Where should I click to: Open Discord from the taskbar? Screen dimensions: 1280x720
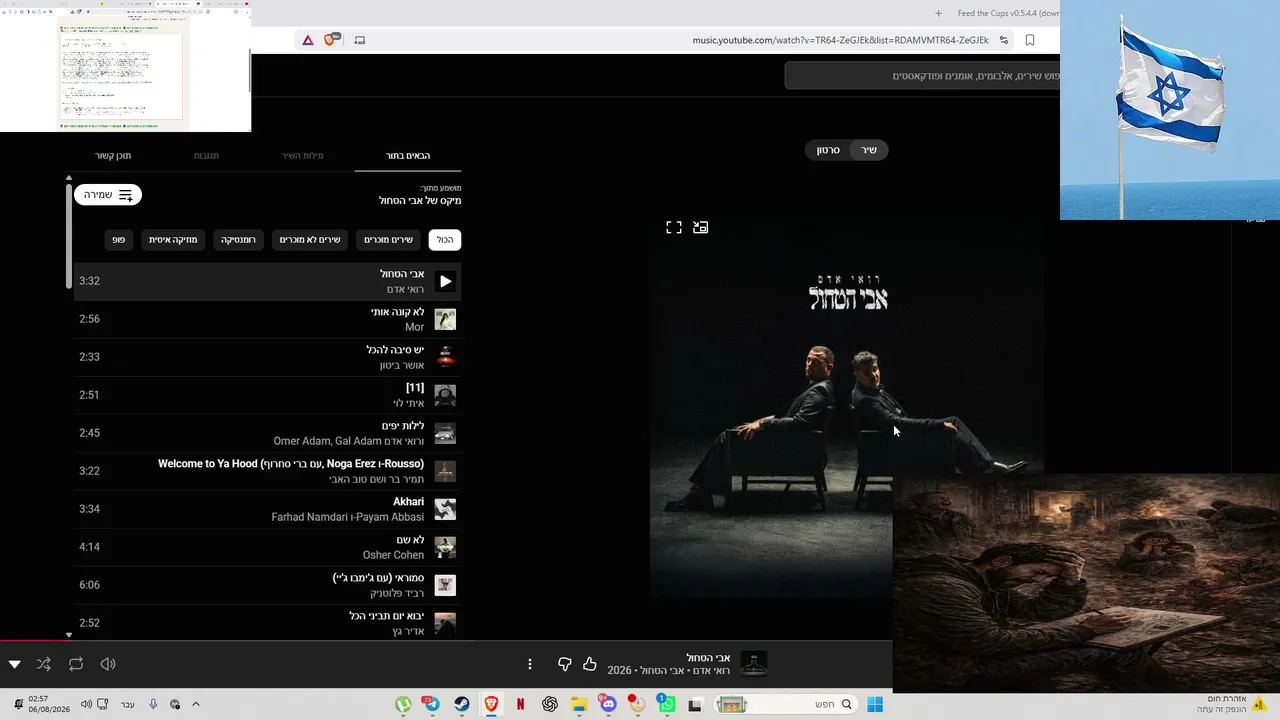click(x=608, y=704)
